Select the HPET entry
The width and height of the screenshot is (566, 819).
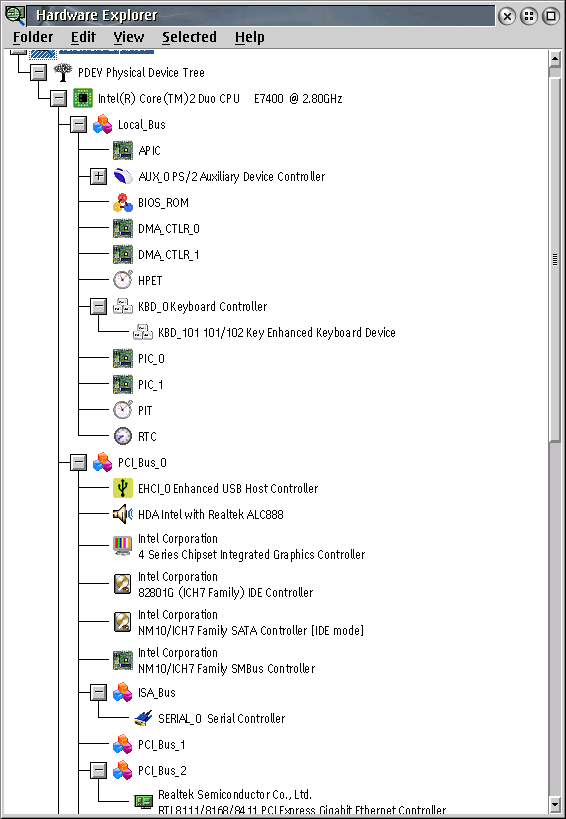[x=150, y=280]
